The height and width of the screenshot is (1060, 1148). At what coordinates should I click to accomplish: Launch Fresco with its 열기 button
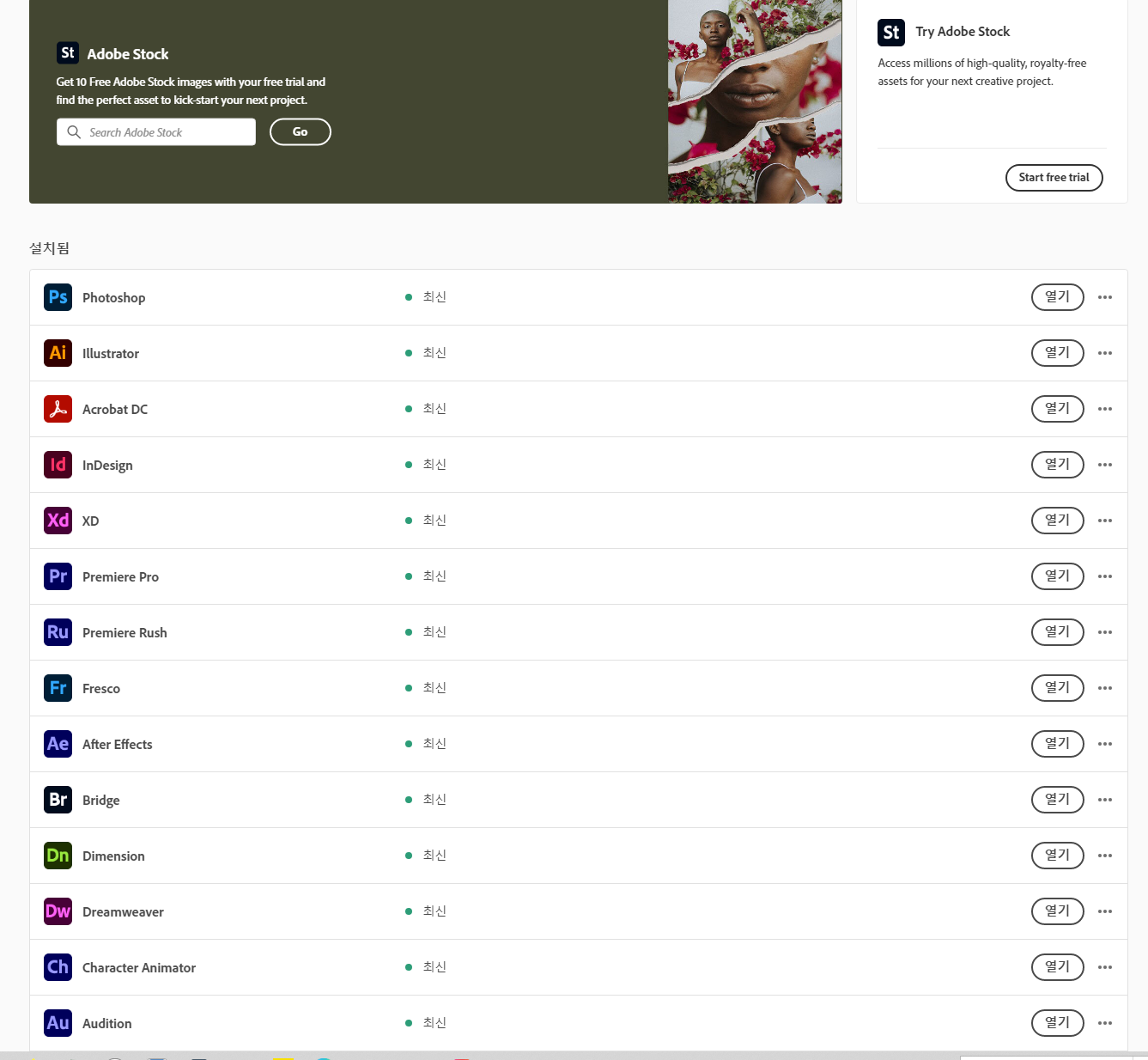pyautogui.click(x=1058, y=688)
